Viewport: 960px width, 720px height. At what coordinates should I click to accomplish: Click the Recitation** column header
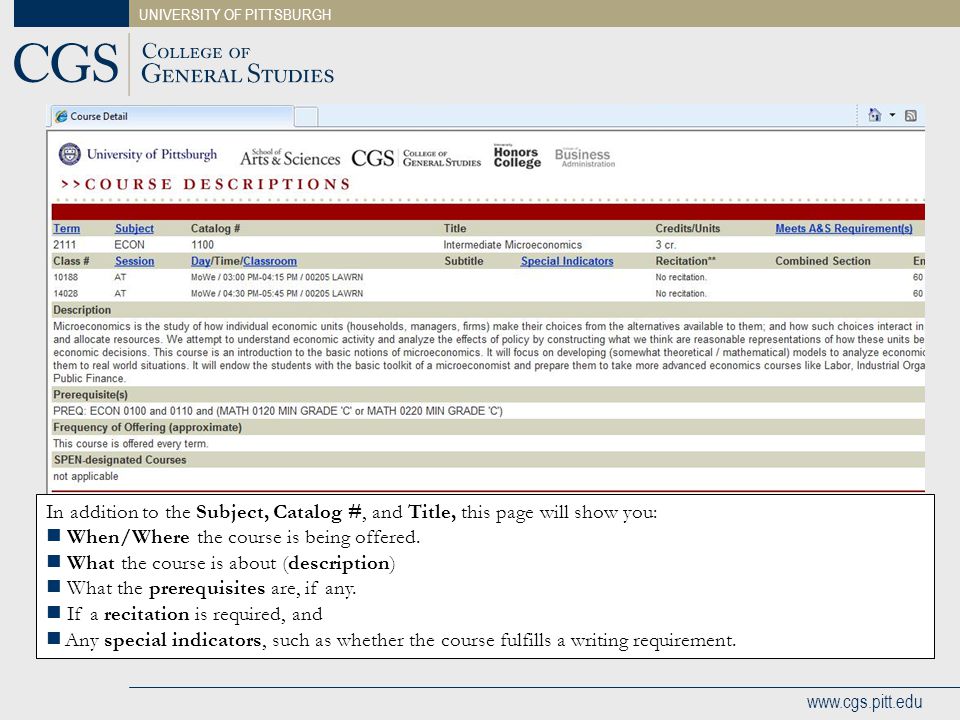pos(685,261)
